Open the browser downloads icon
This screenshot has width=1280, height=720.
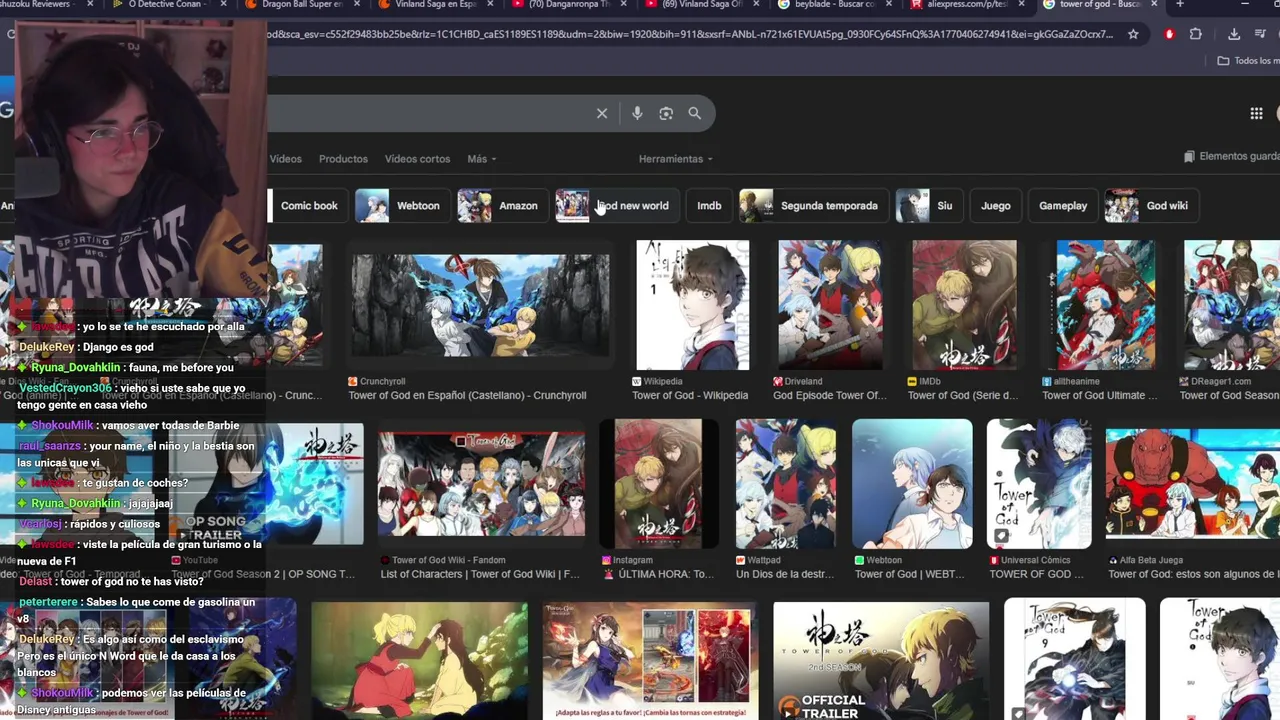click(1234, 34)
